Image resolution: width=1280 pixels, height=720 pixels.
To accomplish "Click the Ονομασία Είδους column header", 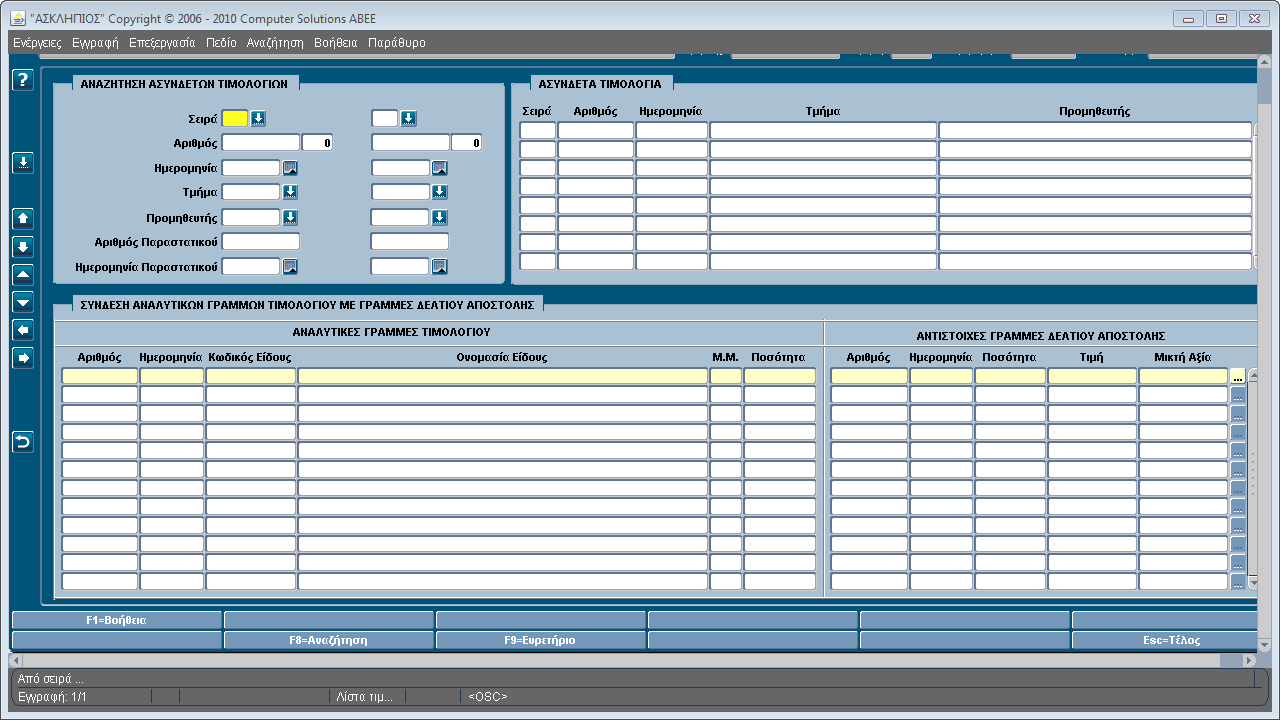I will tap(502, 357).
